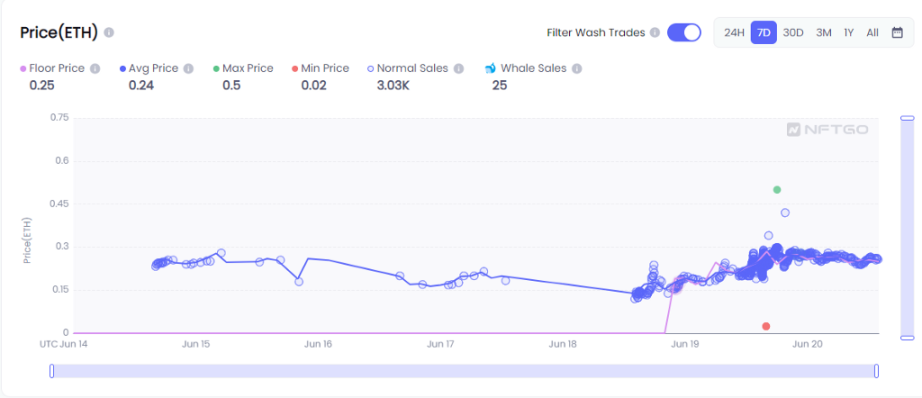Toggle Min Price legend visibility
This screenshot has width=922, height=398.
(320, 69)
